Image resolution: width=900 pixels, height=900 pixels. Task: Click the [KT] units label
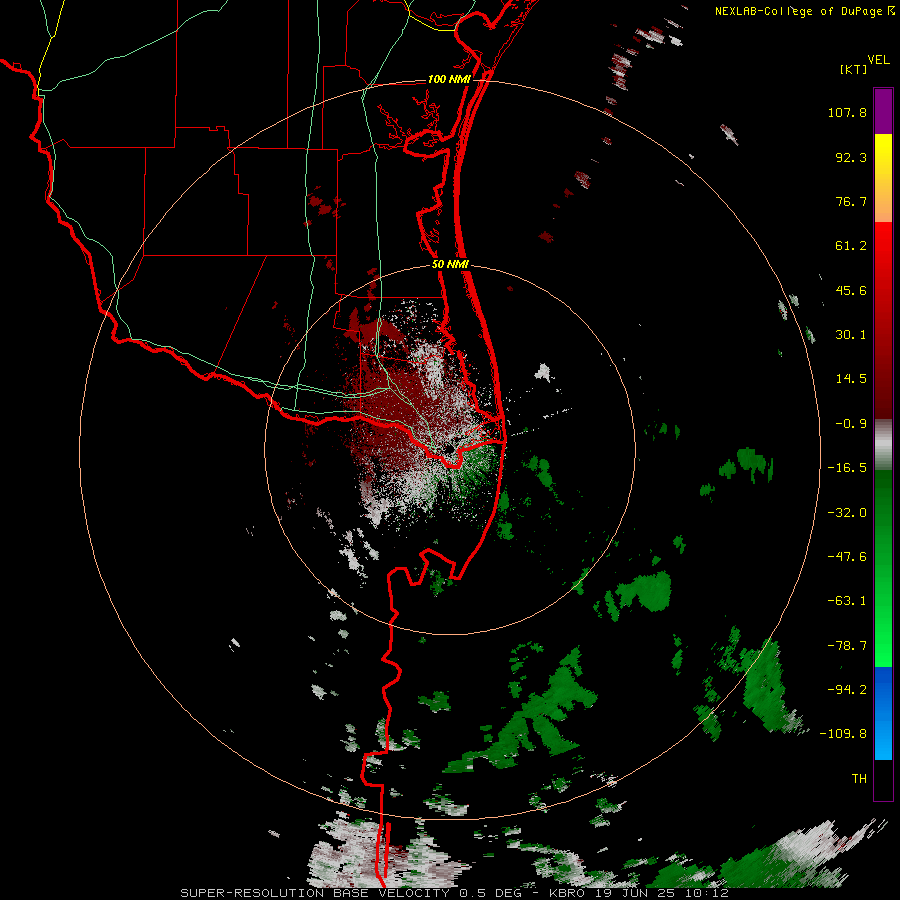854,69
